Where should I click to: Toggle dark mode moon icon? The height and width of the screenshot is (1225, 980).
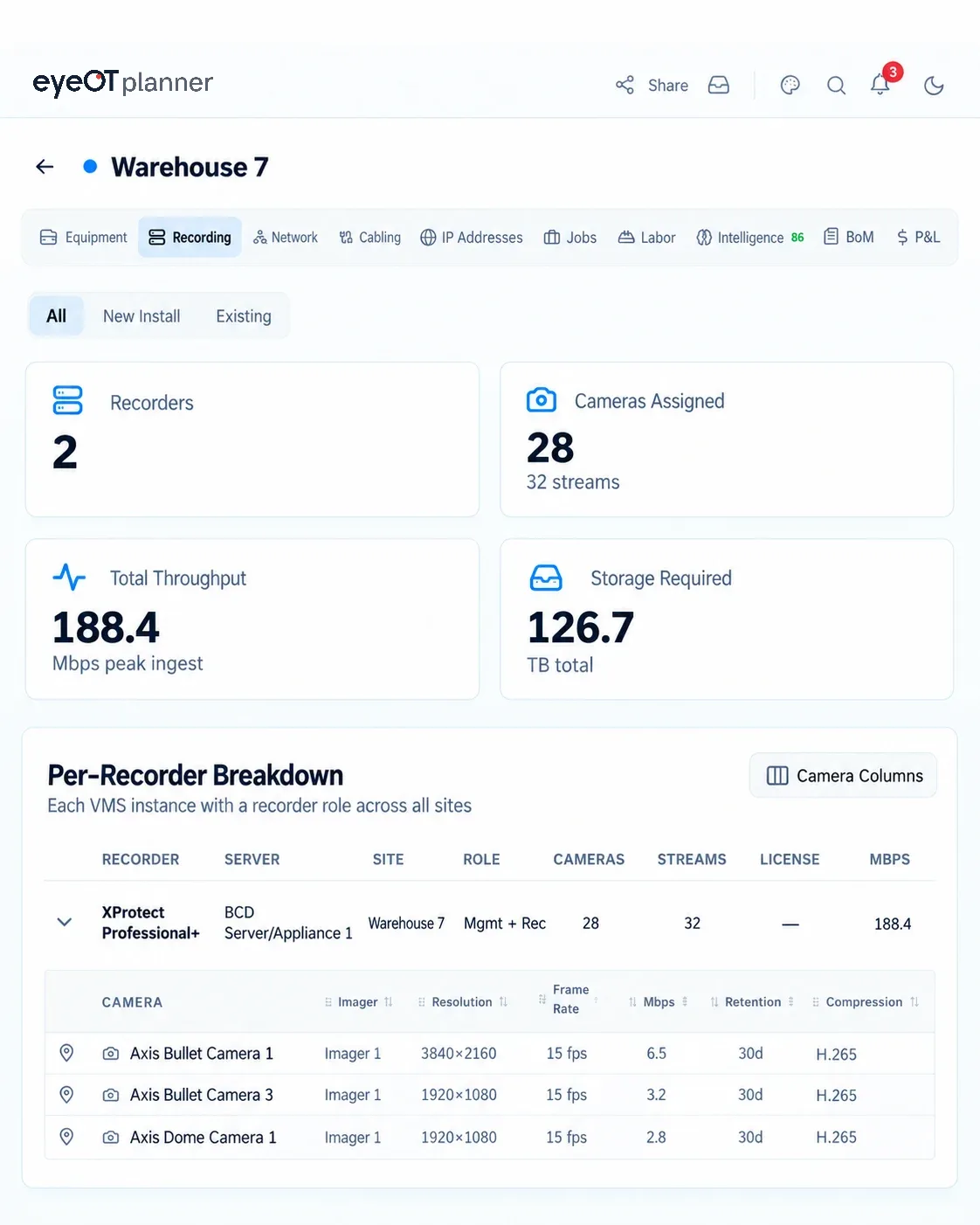(934, 86)
